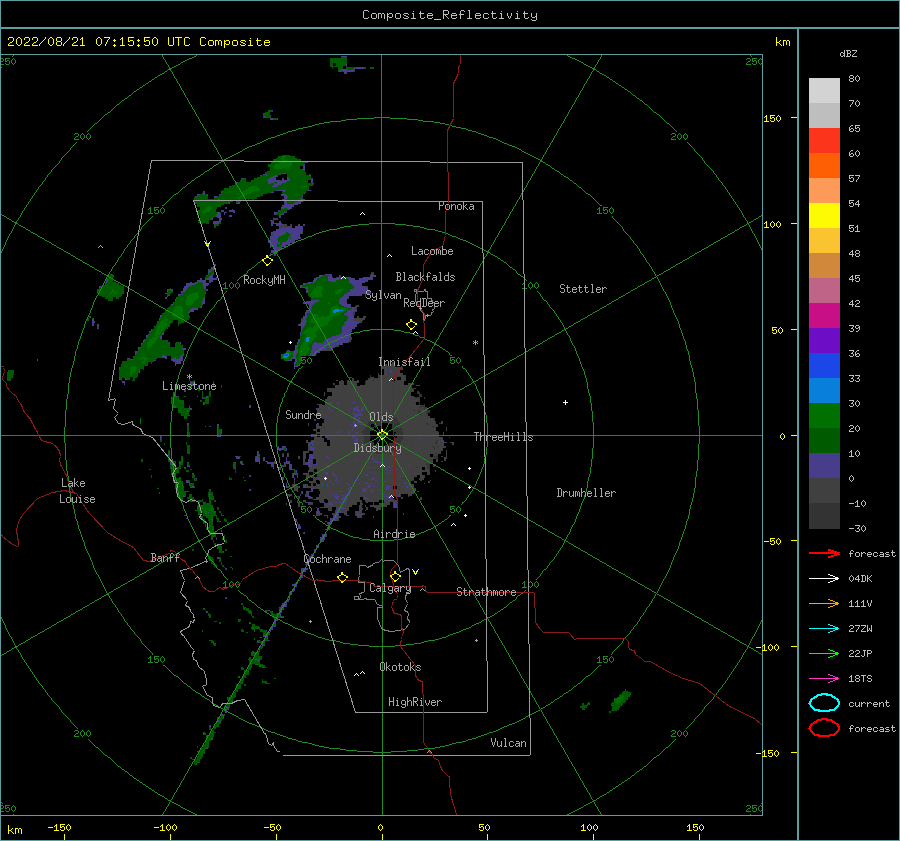Click the yellow diamond marker beside RockyMH
The height and width of the screenshot is (841, 900).
pos(267,261)
